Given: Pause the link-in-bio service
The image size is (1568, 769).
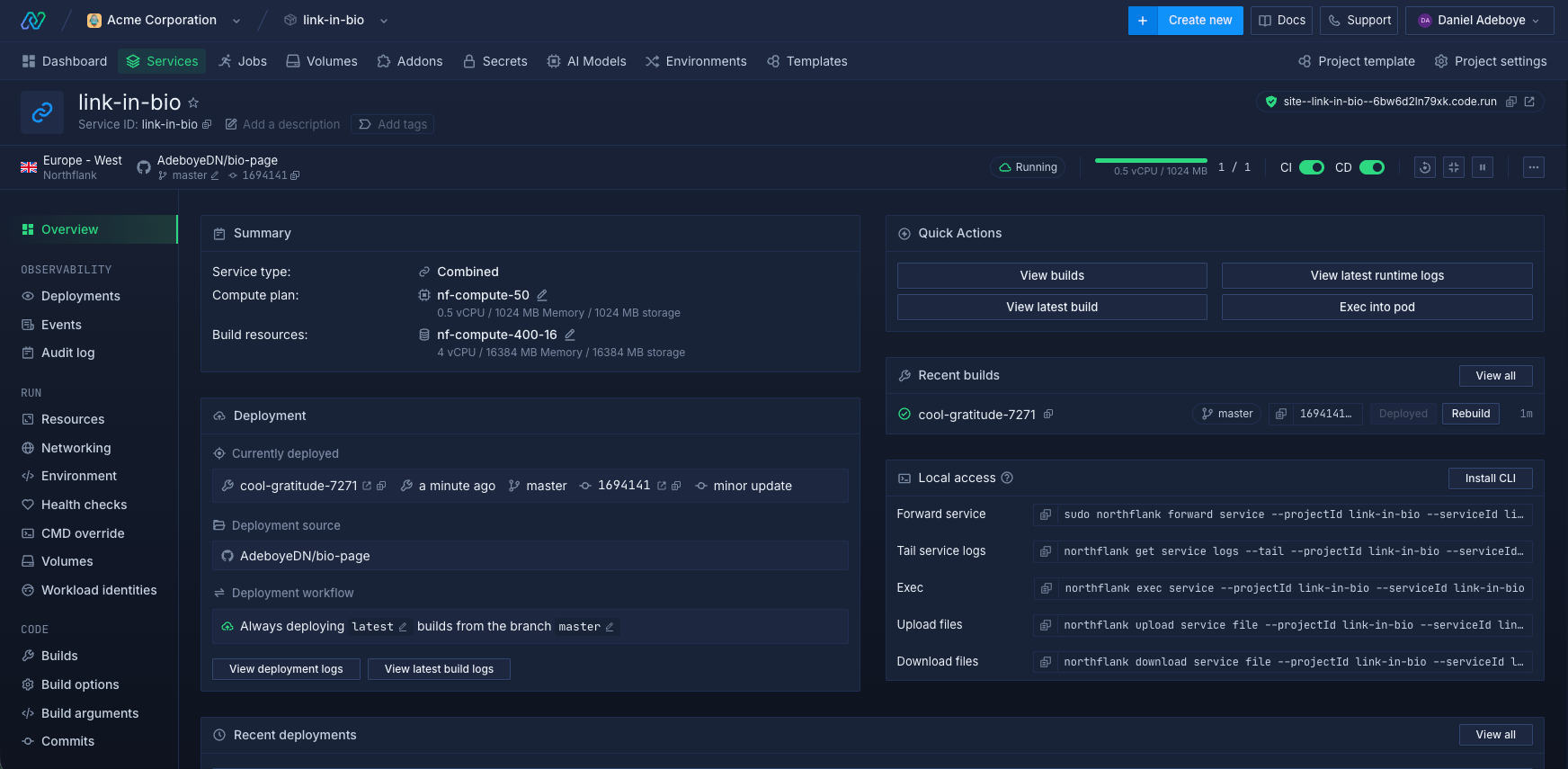Looking at the screenshot, I should click(x=1483, y=167).
